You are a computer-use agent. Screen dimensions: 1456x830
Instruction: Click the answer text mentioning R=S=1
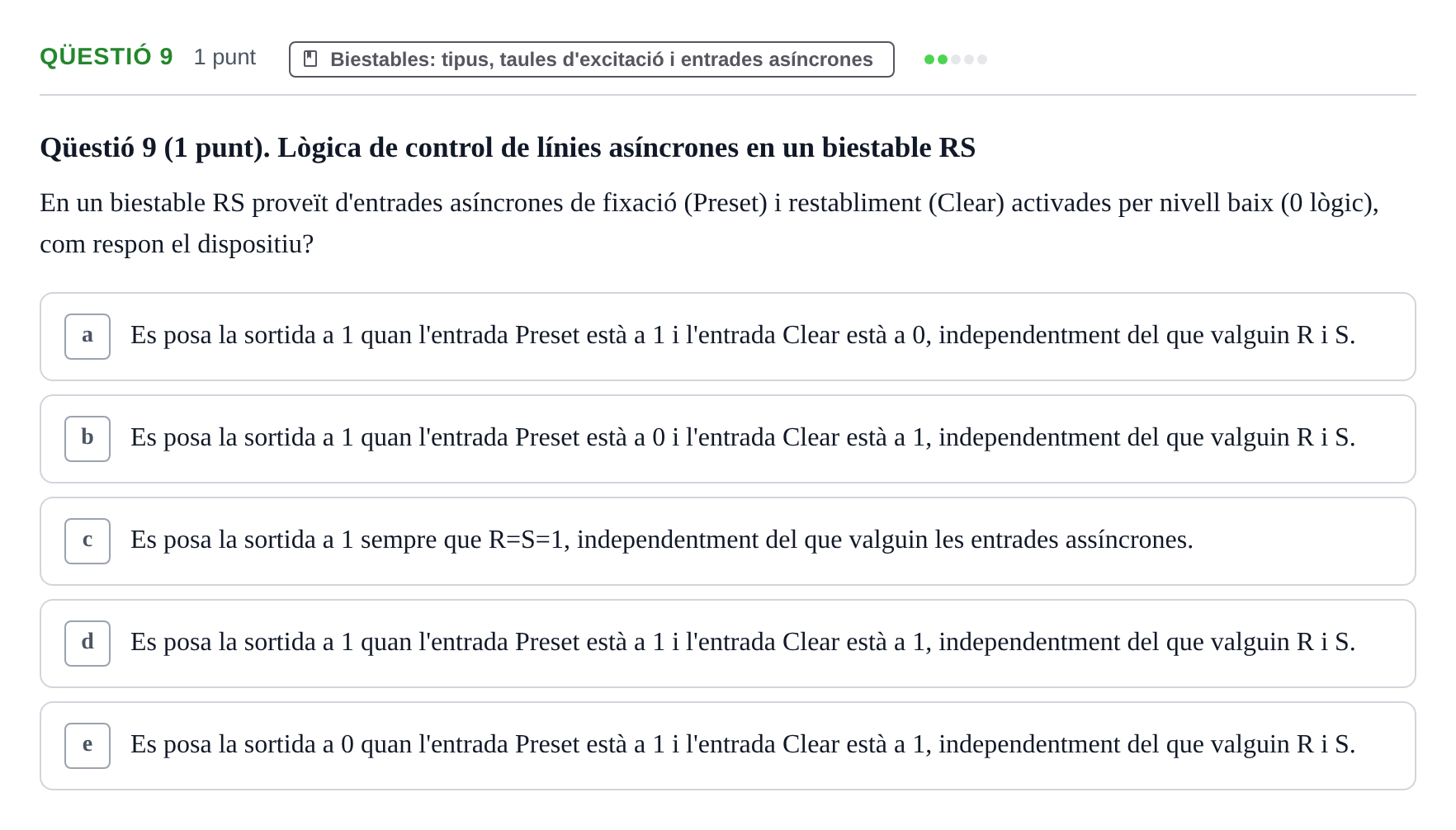[662, 540]
